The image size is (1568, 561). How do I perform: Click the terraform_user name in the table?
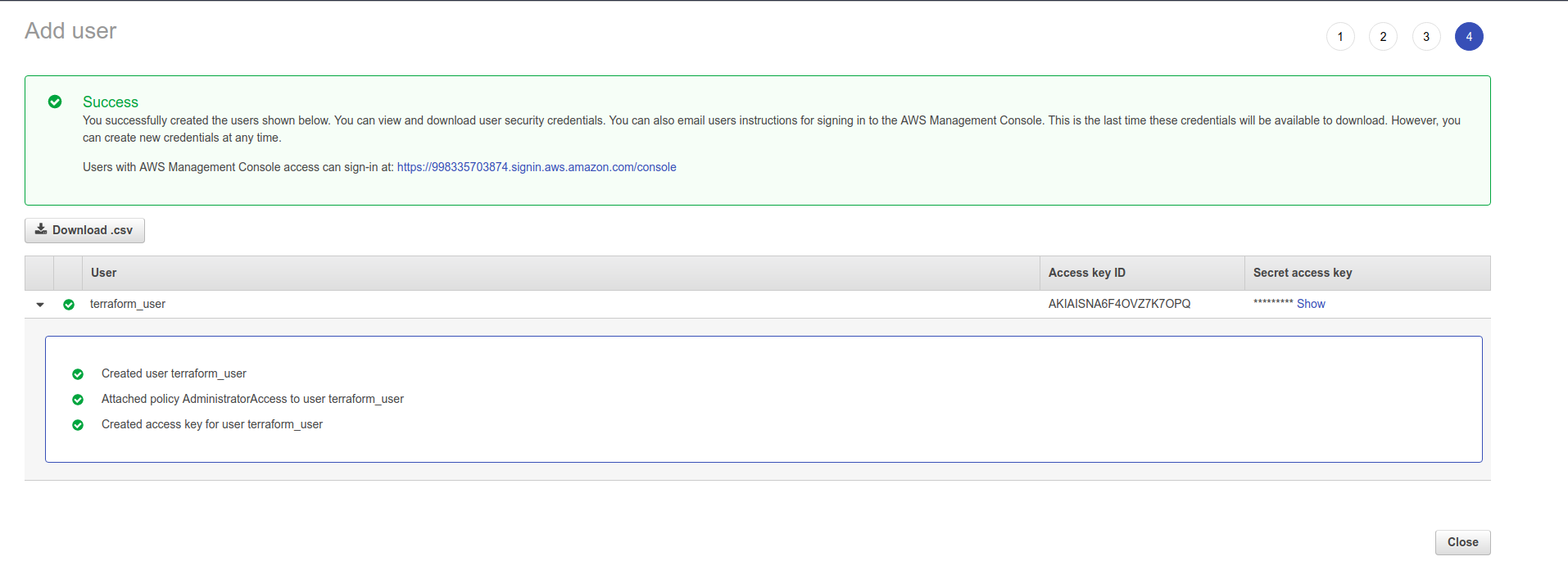click(x=128, y=304)
